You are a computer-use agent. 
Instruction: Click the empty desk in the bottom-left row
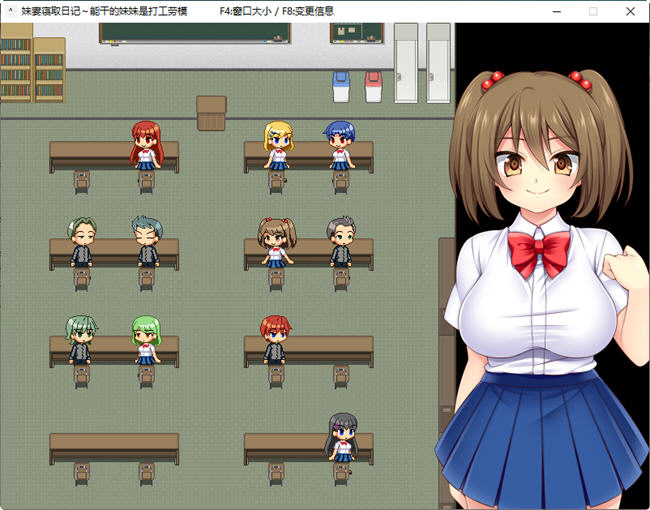pos(114,448)
